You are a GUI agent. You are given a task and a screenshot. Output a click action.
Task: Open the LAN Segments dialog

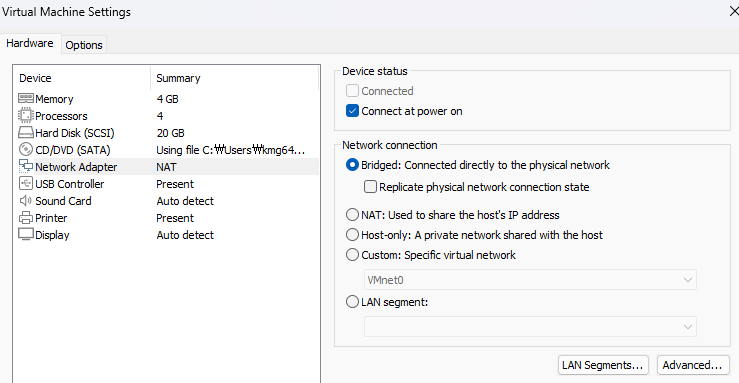pyautogui.click(x=603, y=365)
